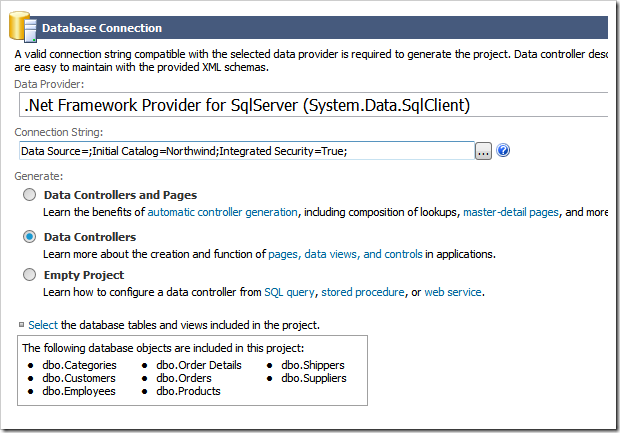Click dbo.Order Details list entry
The image size is (620, 433).
[198, 365]
